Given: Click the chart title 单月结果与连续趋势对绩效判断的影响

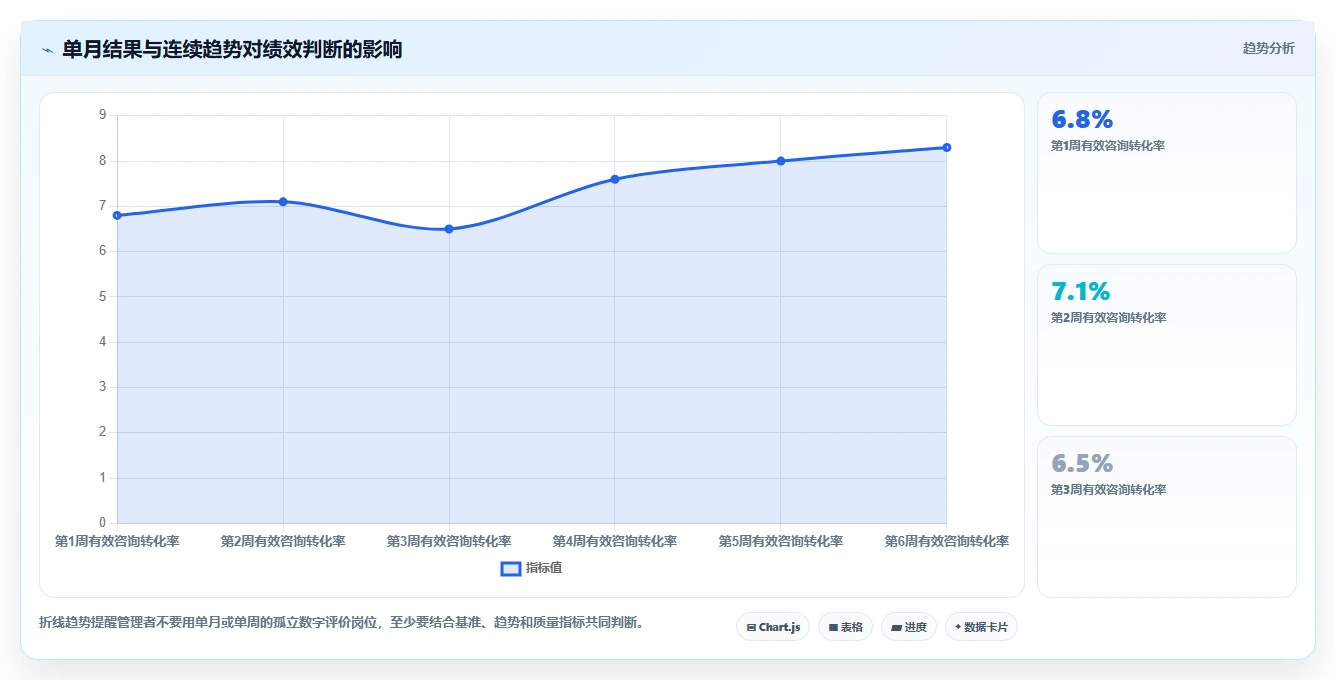Looking at the screenshot, I should tap(232, 49).
